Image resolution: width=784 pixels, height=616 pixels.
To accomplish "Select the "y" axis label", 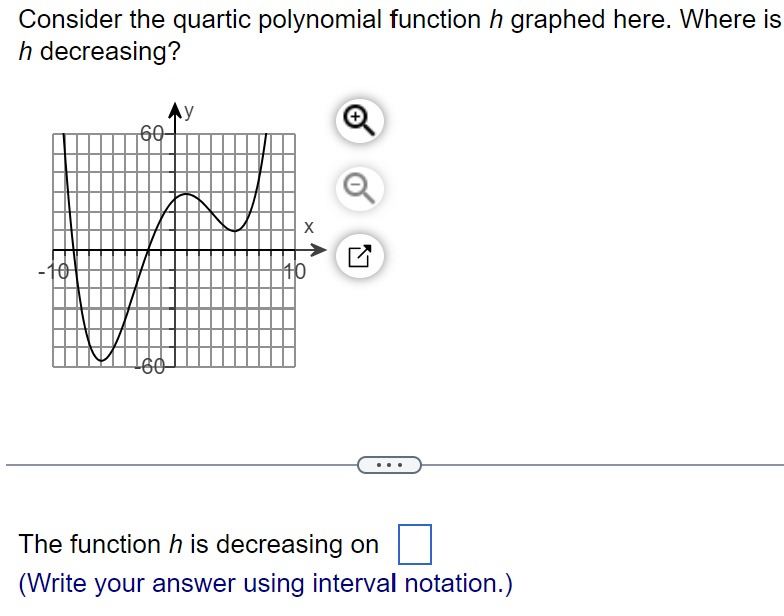I will (188, 111).
